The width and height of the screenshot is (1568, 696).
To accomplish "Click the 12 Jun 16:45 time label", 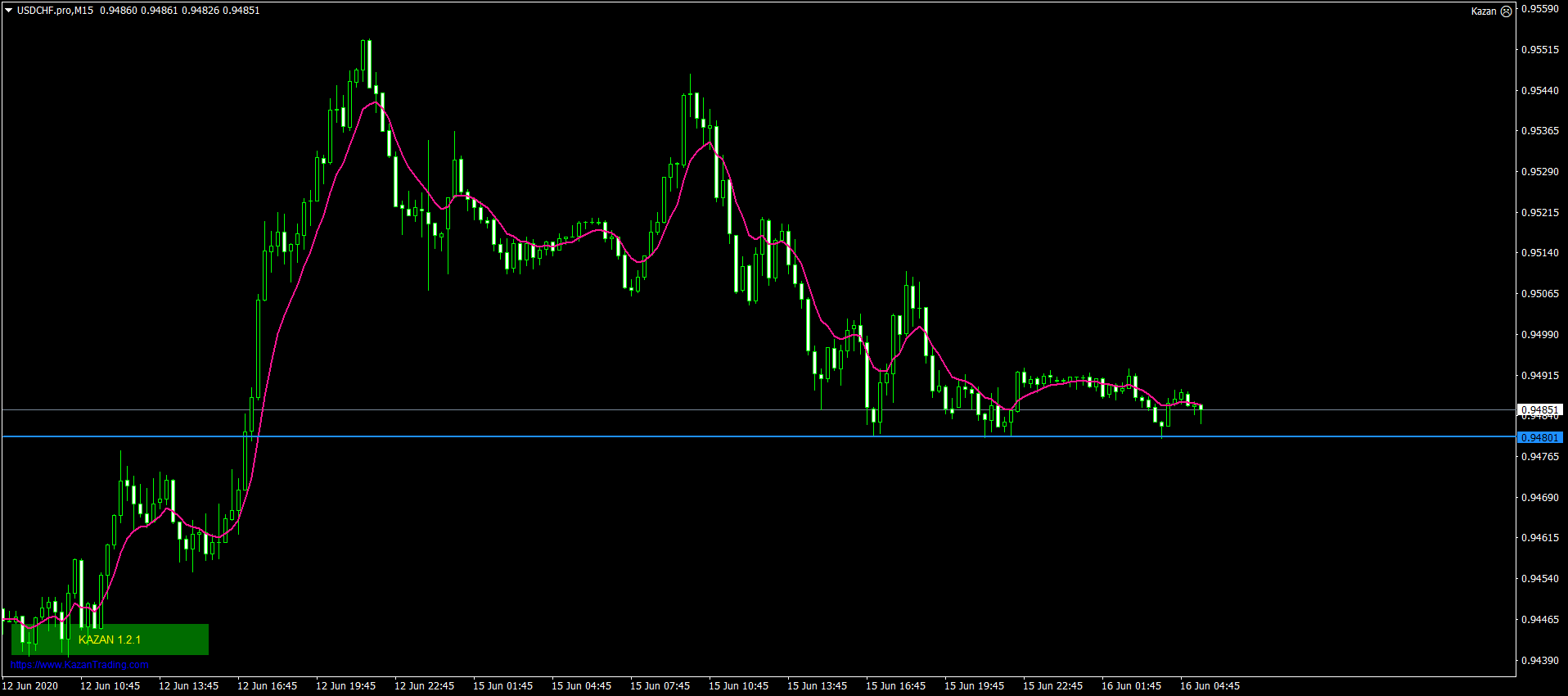I will pyautogui.click(x=267, y=686).
